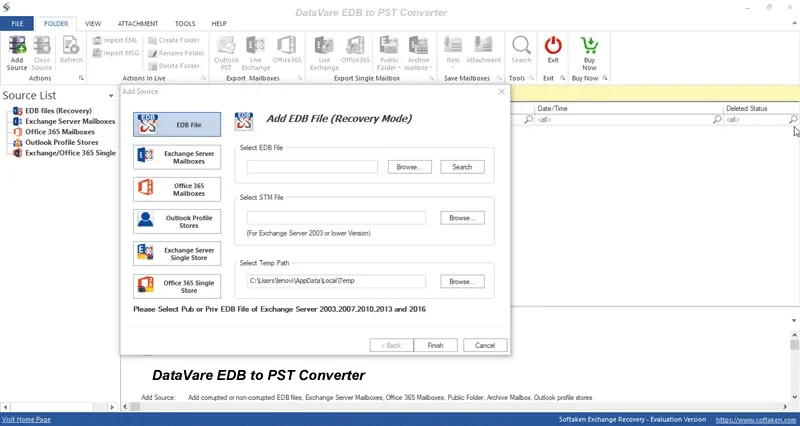Click Browse for Temp Path

coord(463,282)
